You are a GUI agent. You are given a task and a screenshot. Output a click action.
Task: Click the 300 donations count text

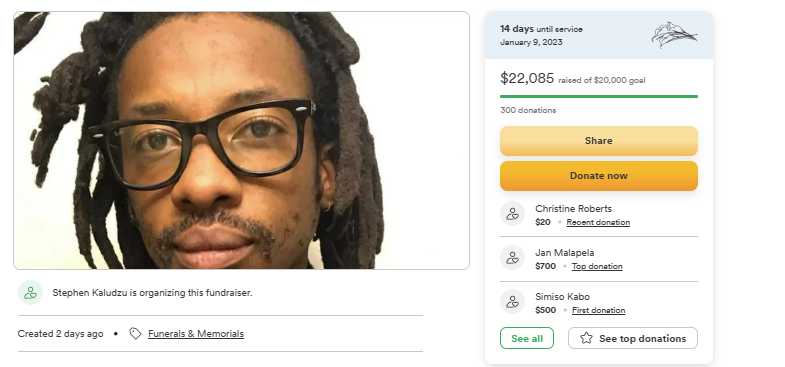[x=528, y=110]
